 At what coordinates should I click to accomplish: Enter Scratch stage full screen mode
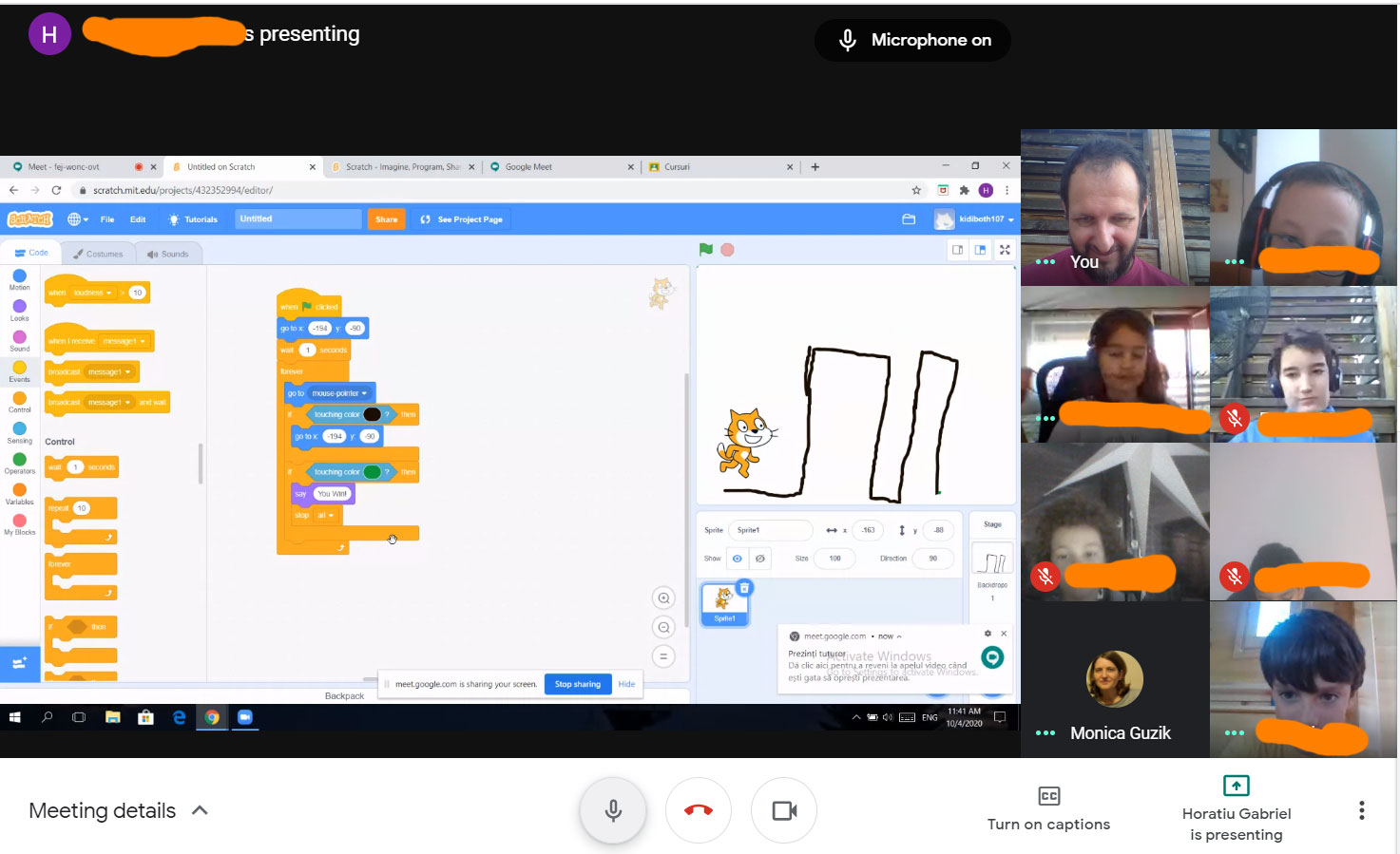pyautogui.click(x=1005, y=250)
